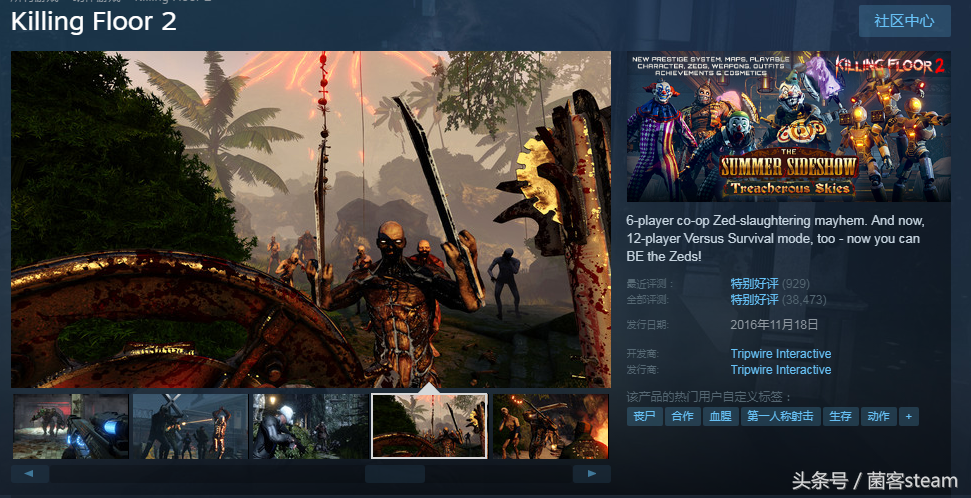Viewport: 971px width, 498px height.
Task: Click the 第一人称射击 FPS tag
Action: pyautogui.click(x=780, y=416)
